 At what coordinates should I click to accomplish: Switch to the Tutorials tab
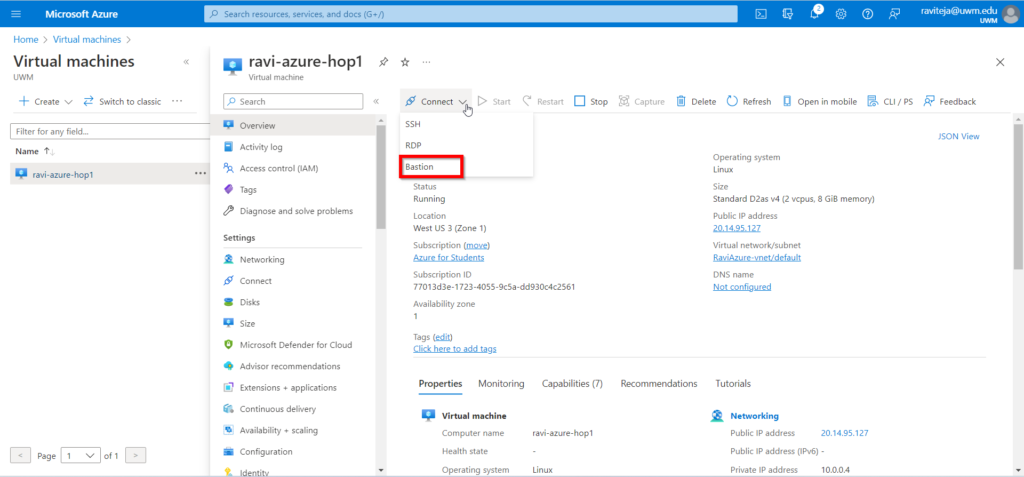[x=733, y=384]
